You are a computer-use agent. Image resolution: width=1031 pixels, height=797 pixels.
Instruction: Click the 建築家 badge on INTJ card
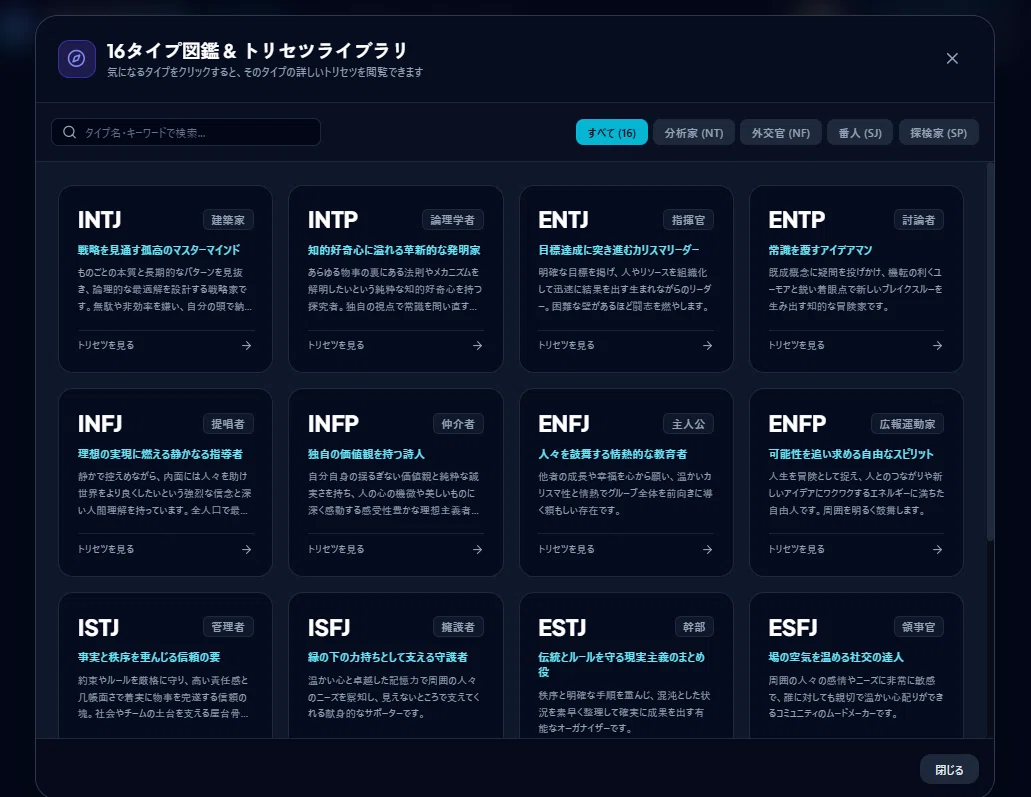click(x=228, y=220)
